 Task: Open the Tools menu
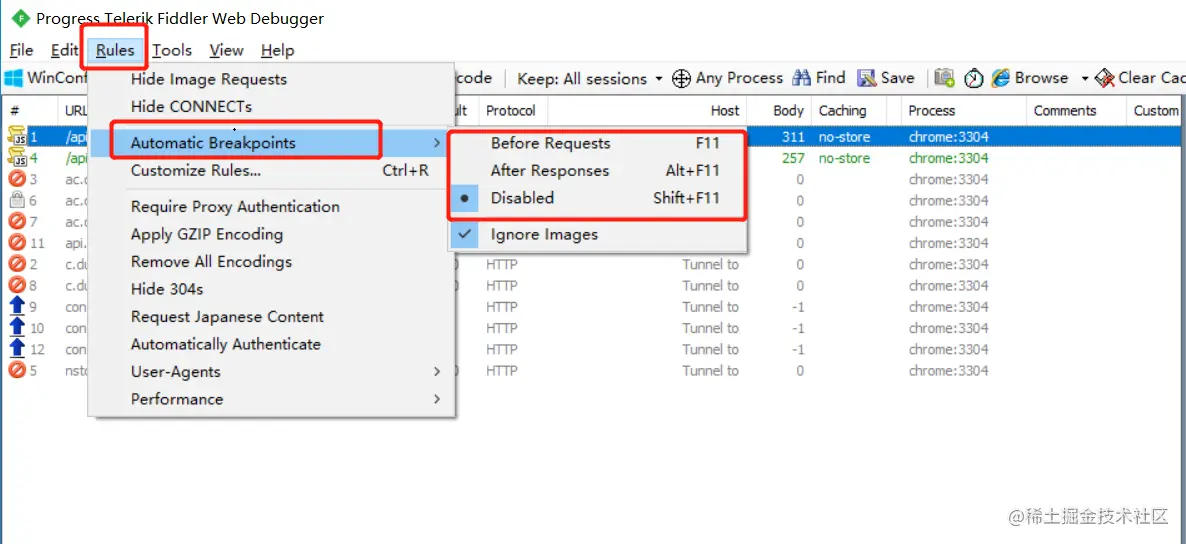[x=172, y=51]
